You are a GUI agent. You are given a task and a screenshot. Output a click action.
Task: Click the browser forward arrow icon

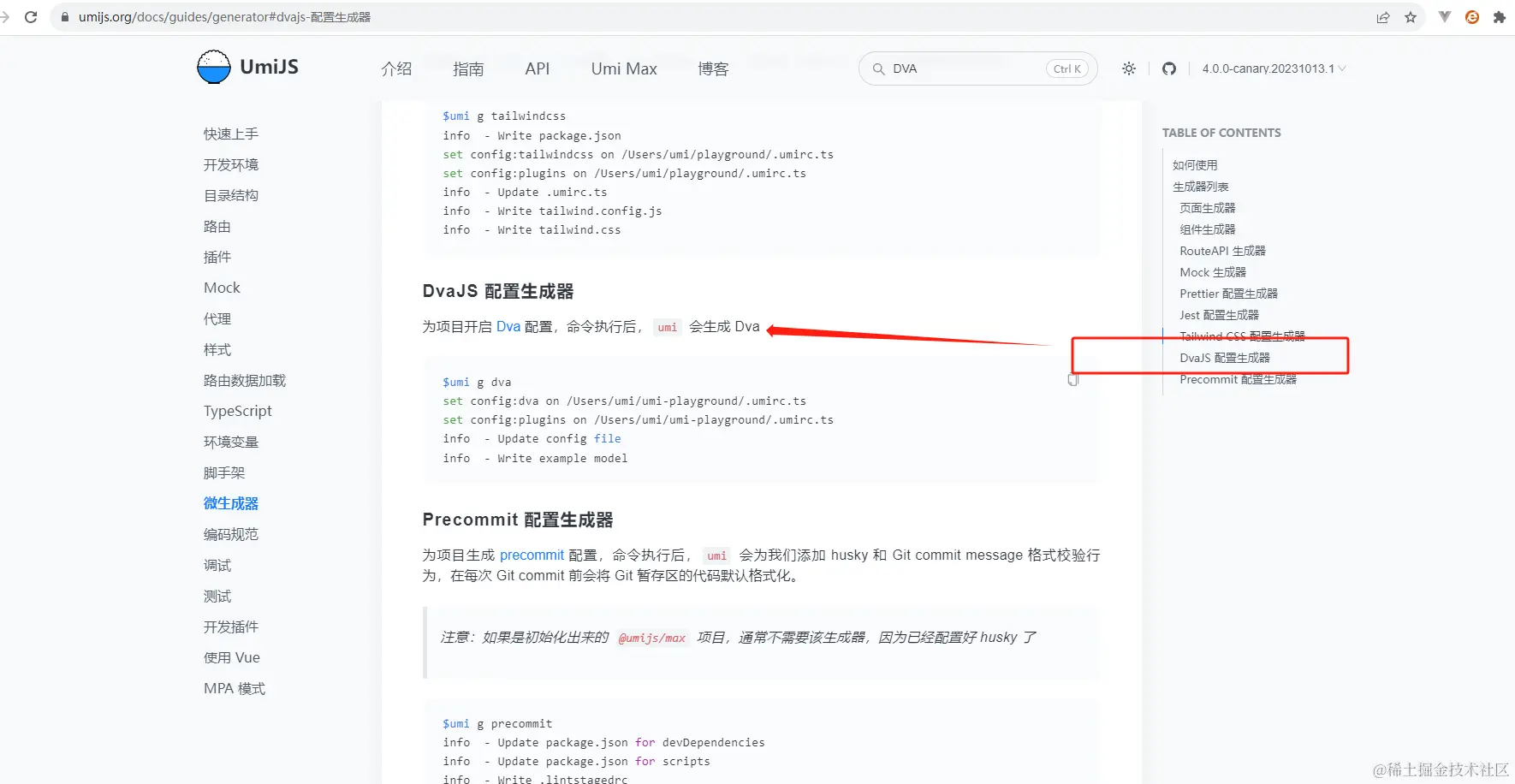pos(4,17)
